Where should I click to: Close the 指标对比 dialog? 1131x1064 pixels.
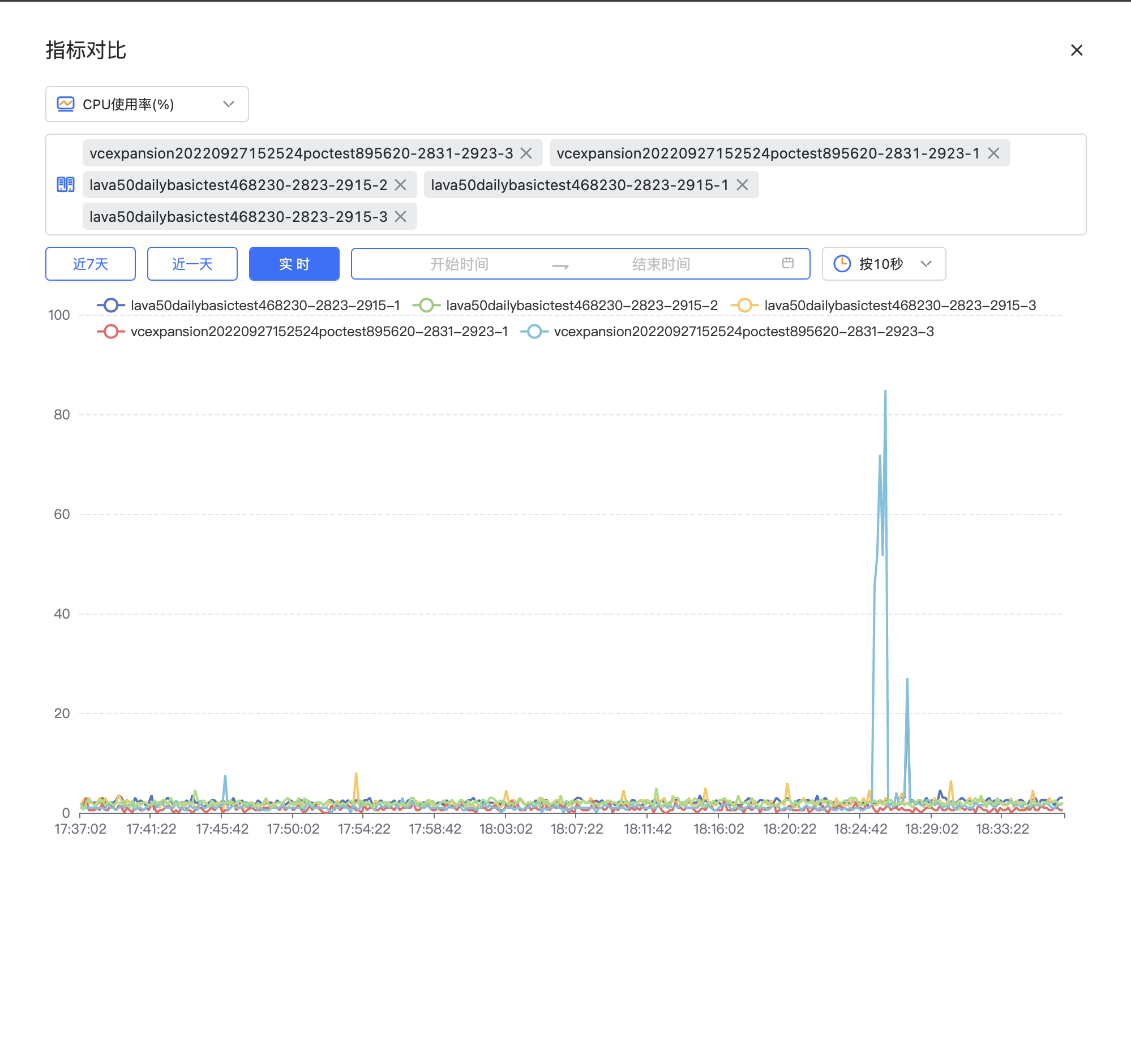tap(1077, 50)
